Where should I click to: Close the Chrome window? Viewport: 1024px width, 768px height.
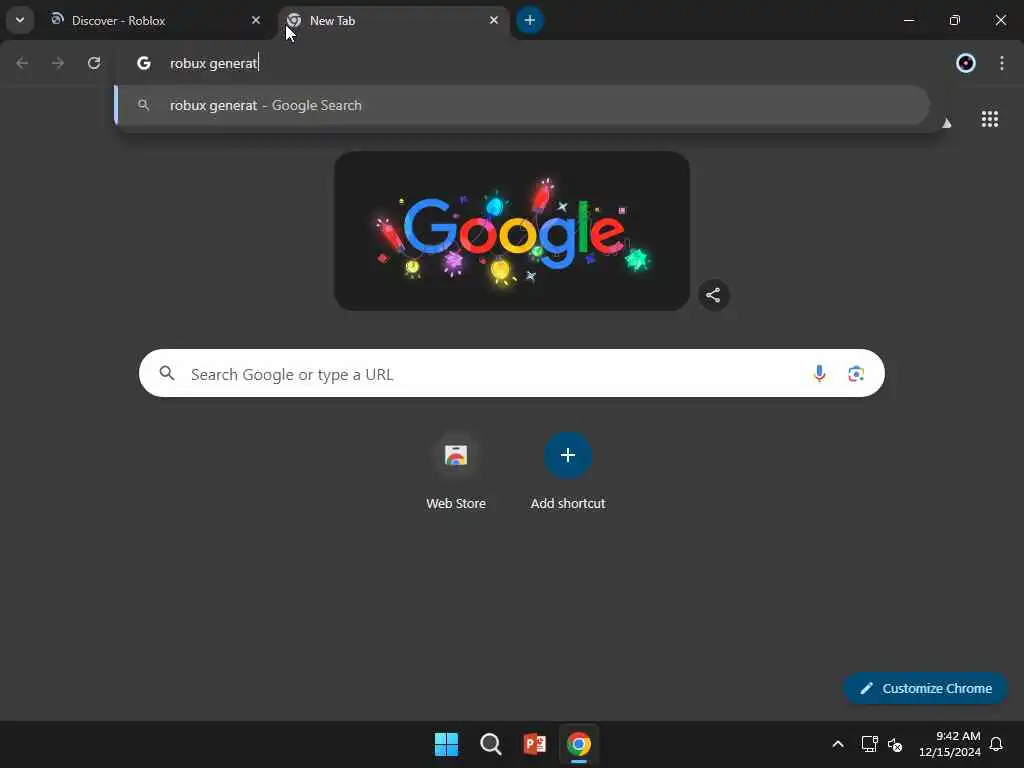click(x=1000, y=20)
